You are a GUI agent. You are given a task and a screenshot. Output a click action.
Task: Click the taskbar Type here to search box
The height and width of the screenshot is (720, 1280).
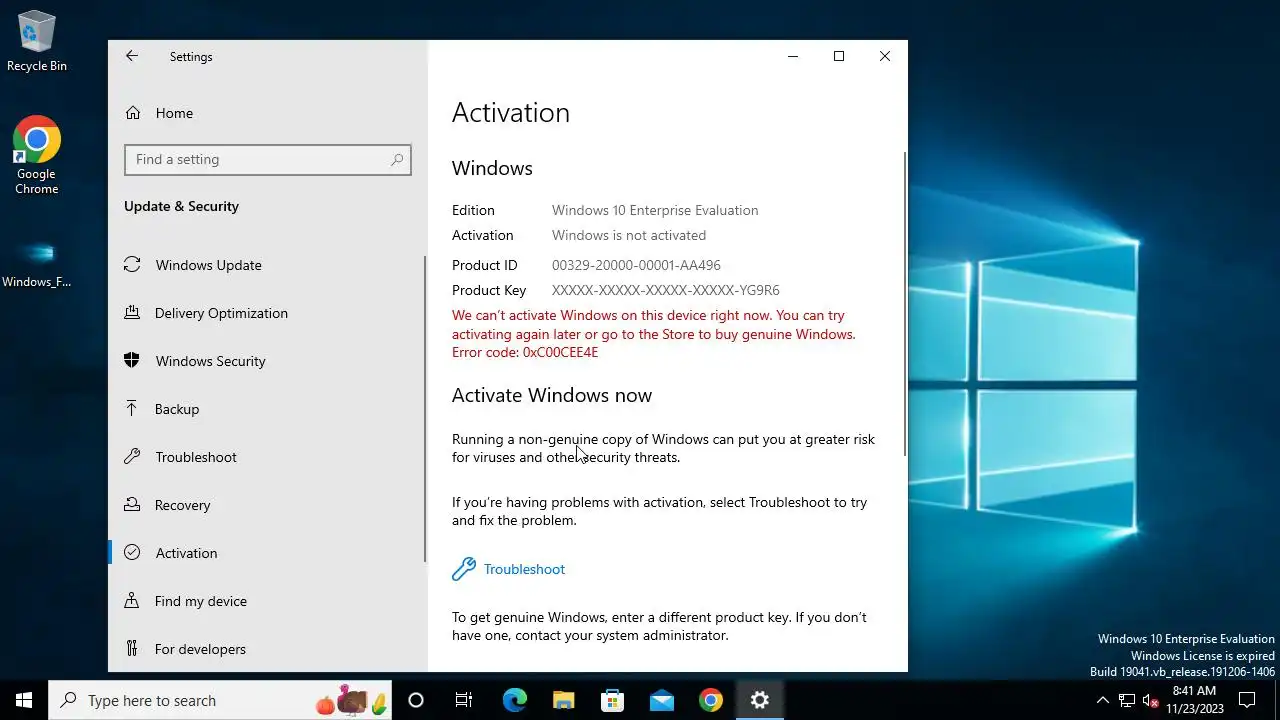(220, 700)
